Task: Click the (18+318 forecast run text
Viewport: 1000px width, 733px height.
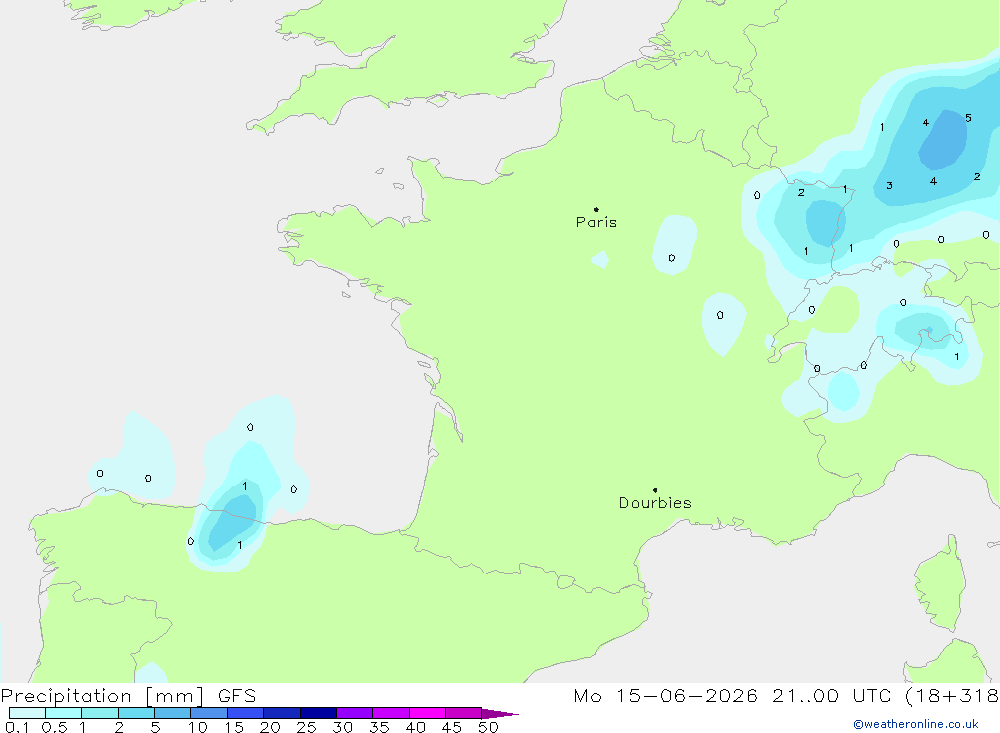Action: point(952,696)
